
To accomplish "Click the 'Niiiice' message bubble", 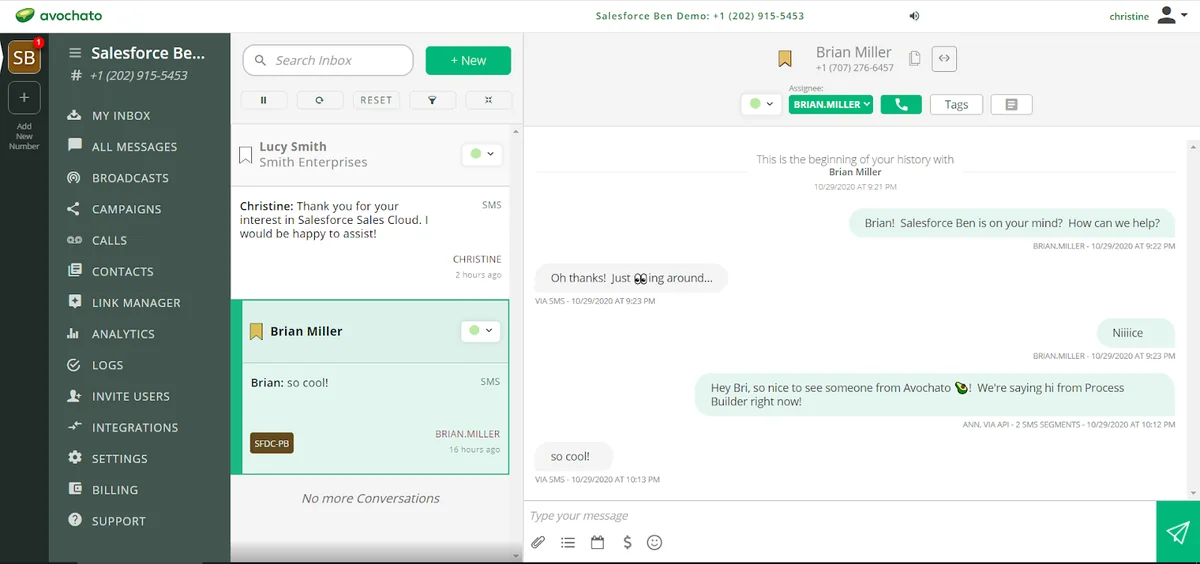I will coord(1134,333).
